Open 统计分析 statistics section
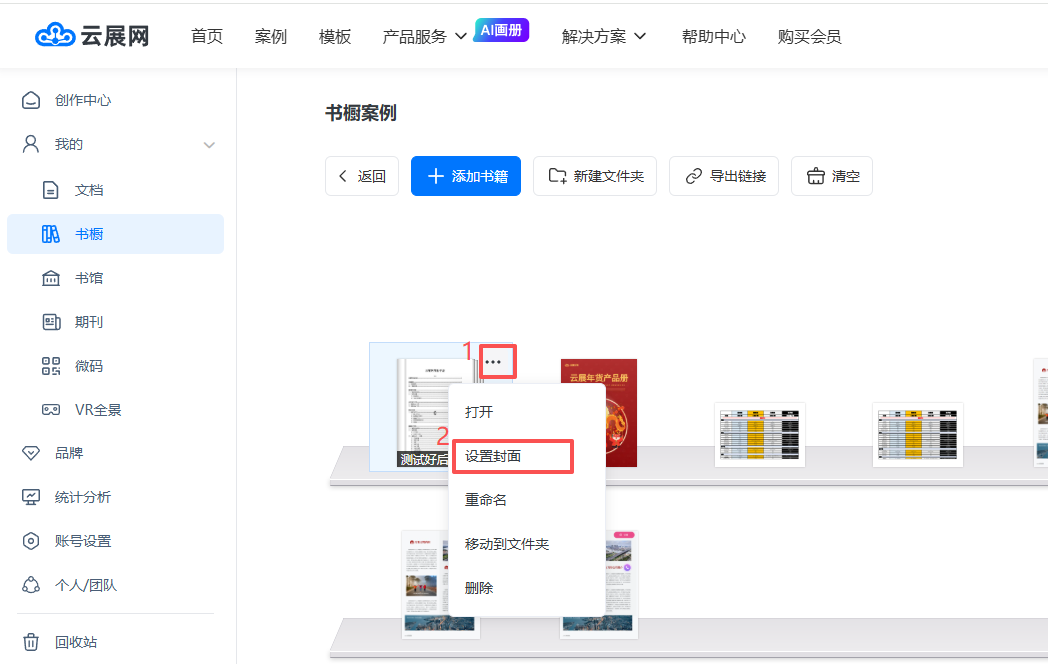 (x=82, y=497)
